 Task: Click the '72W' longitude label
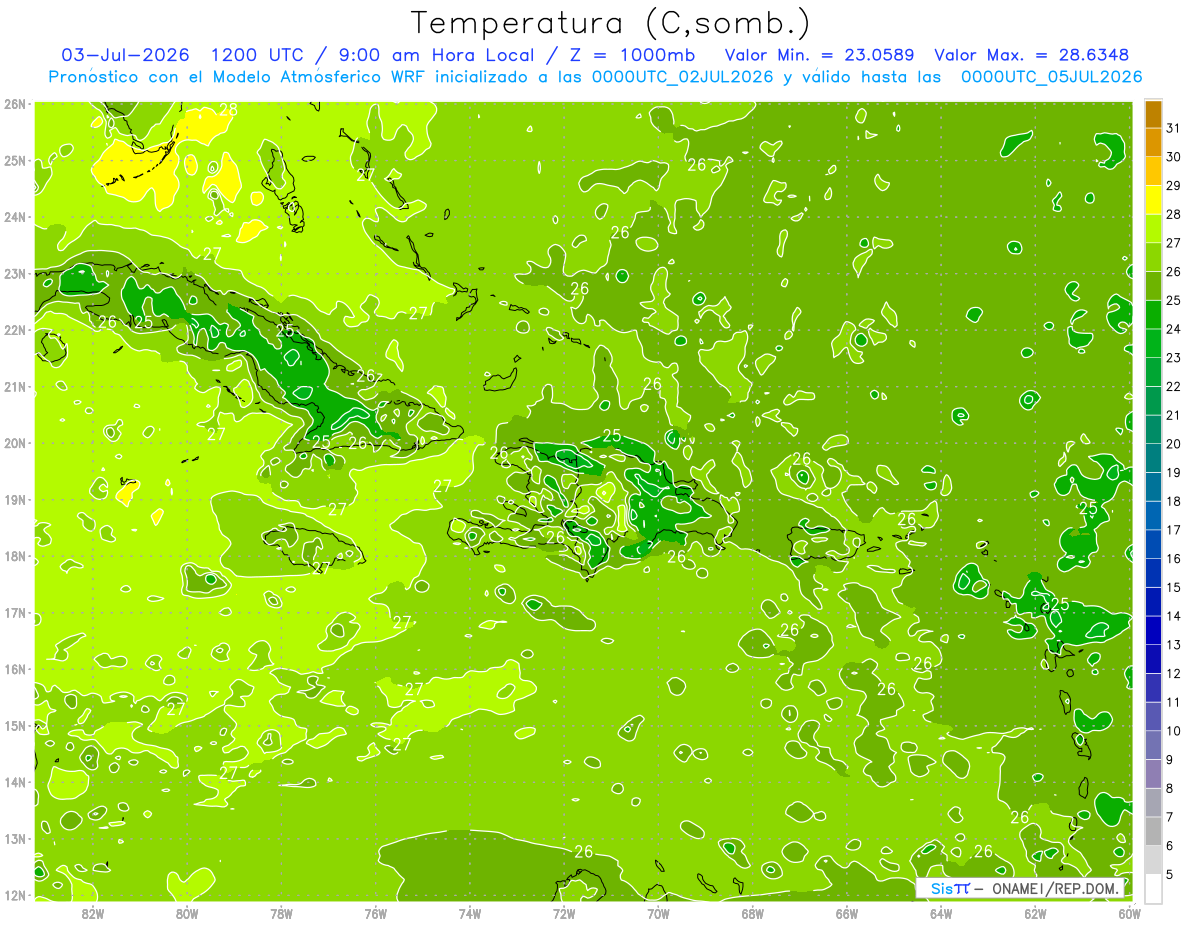coord(564,914)
